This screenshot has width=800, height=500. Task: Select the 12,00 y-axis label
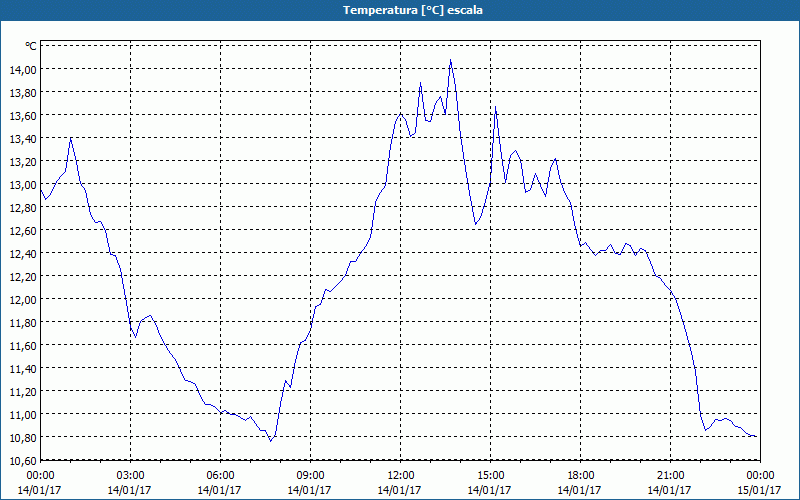23,299
